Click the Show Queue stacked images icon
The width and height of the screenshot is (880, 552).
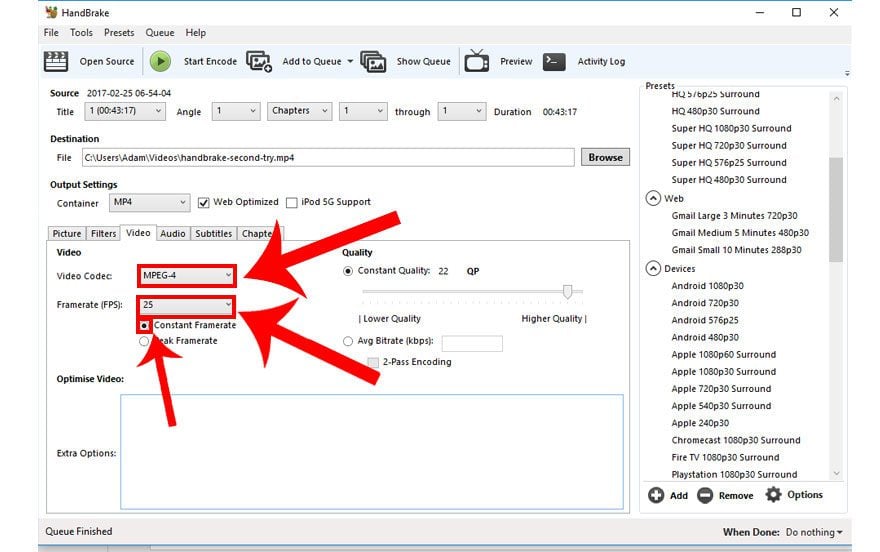point(373,61)
